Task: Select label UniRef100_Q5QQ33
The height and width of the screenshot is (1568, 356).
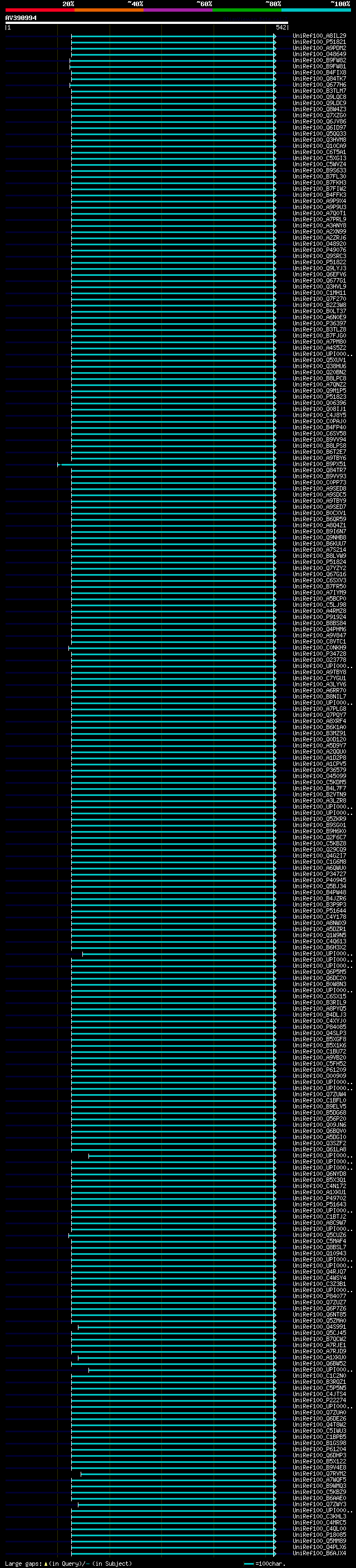Action: (x=319, y=134)
